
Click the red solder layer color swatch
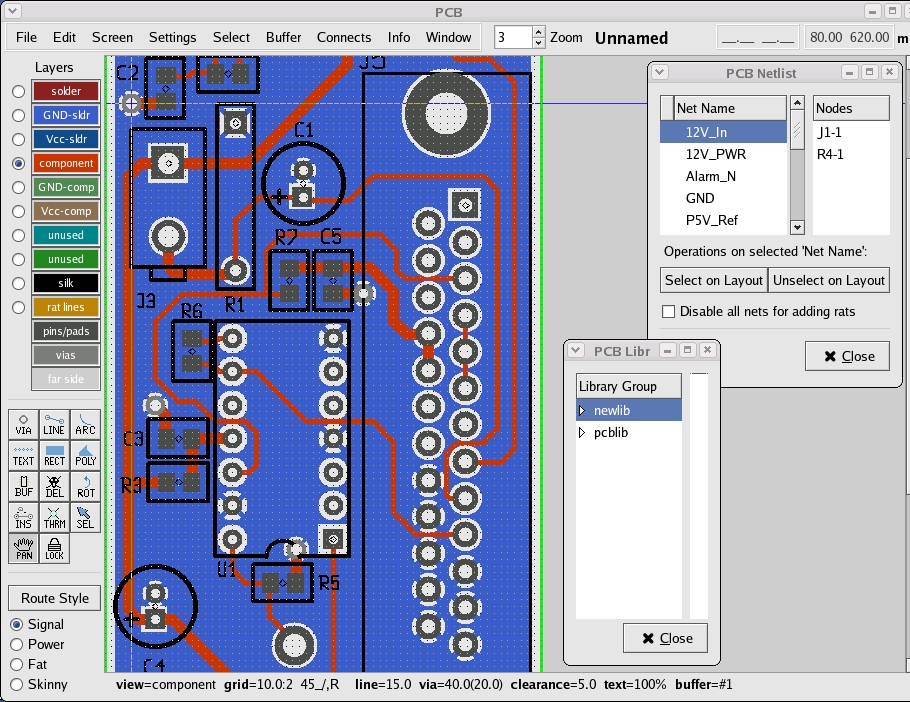pos(66,91)
